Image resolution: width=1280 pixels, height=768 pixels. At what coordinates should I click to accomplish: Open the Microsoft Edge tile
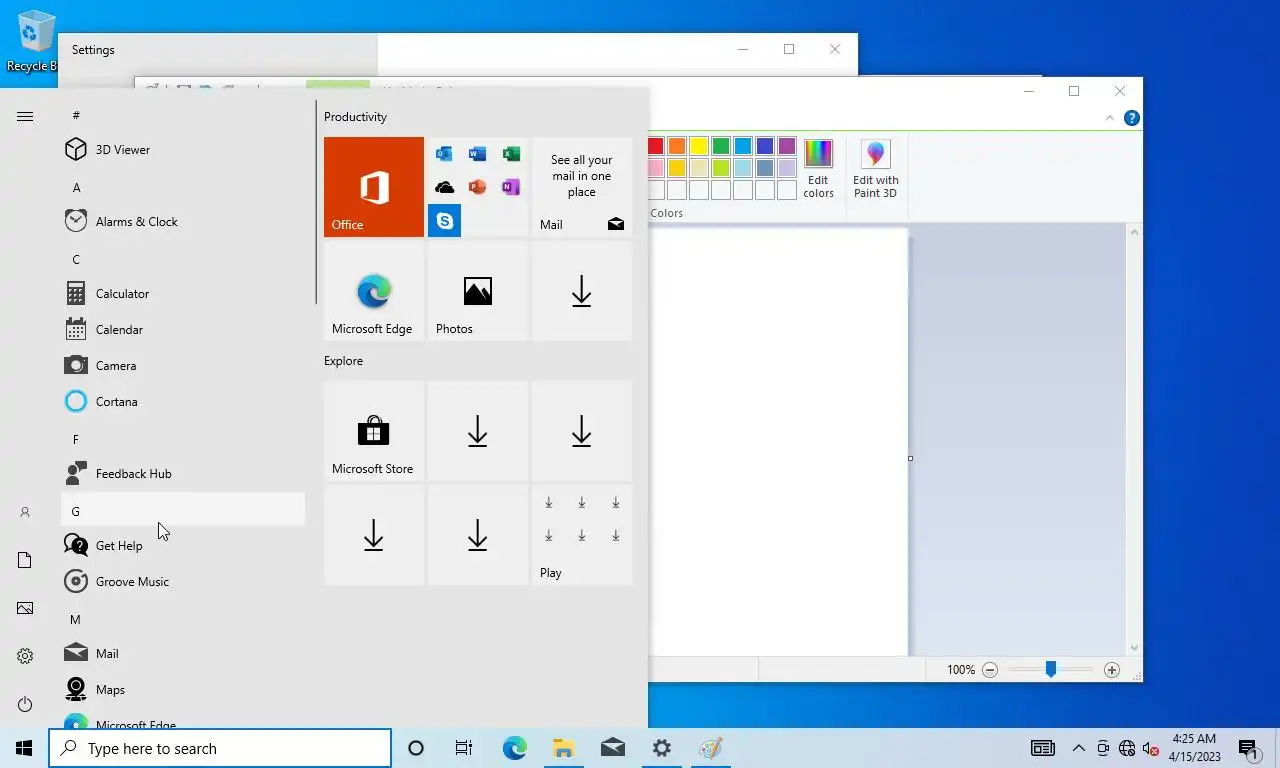pos(374,291)
